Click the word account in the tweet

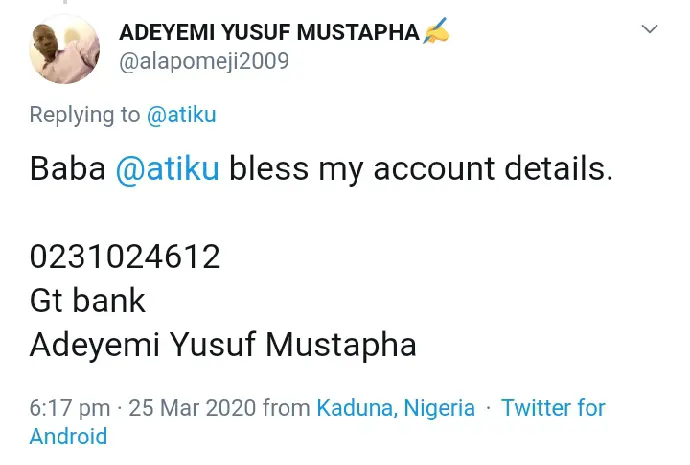[x=434, y=169]
